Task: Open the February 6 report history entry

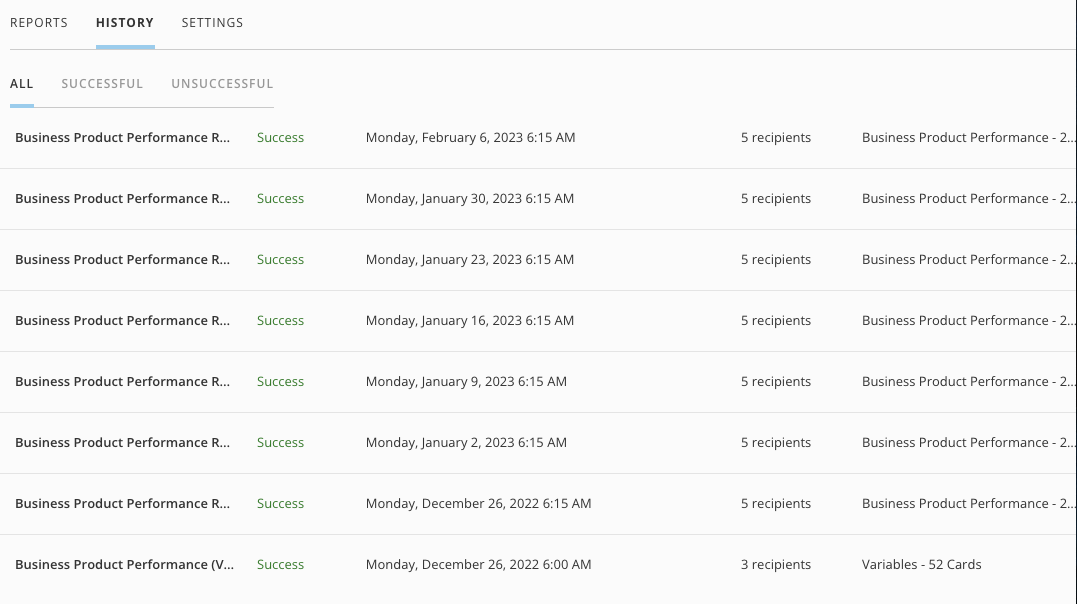Action: (122, 137)
